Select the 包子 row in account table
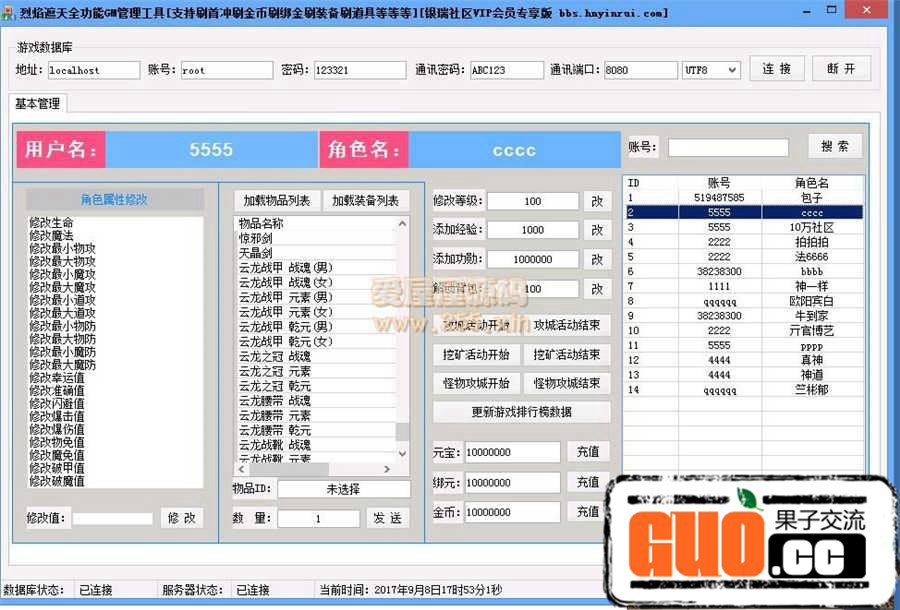Image resolution: width=900 pixels, height=610 pixels. [x=742, y=198]
